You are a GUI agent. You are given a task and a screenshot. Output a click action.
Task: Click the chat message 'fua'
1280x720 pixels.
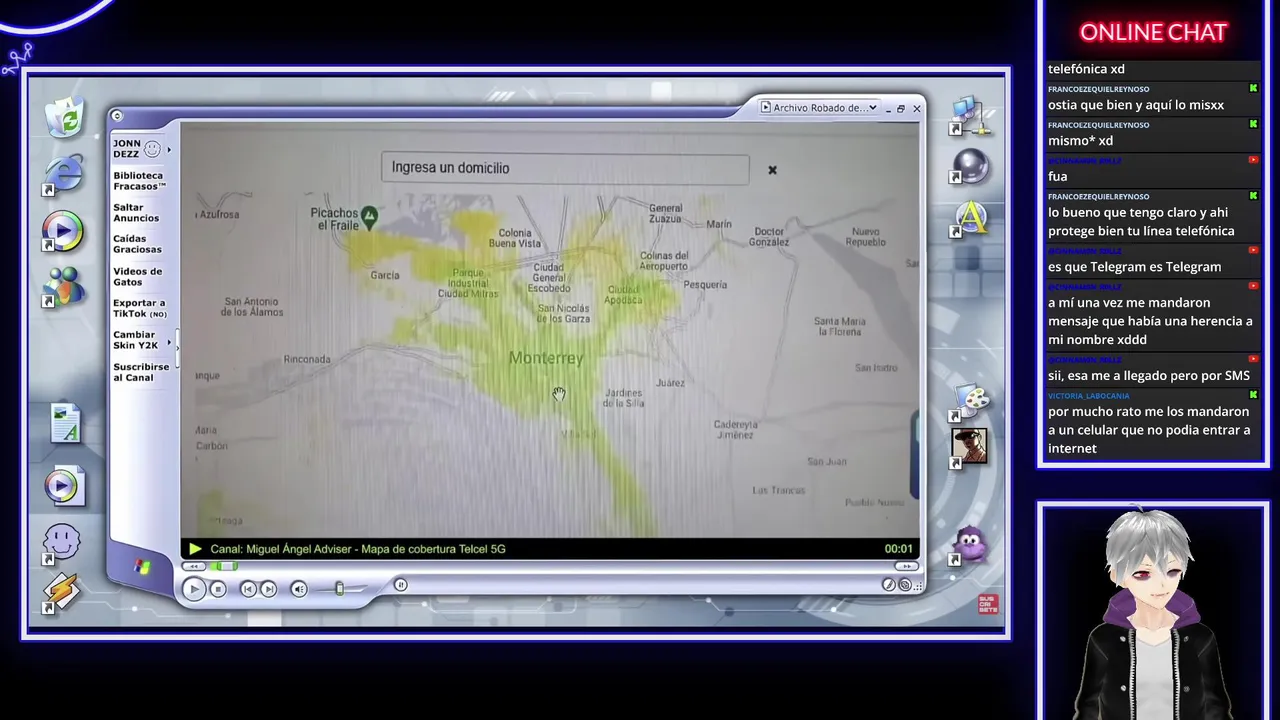click(1057, 177)
